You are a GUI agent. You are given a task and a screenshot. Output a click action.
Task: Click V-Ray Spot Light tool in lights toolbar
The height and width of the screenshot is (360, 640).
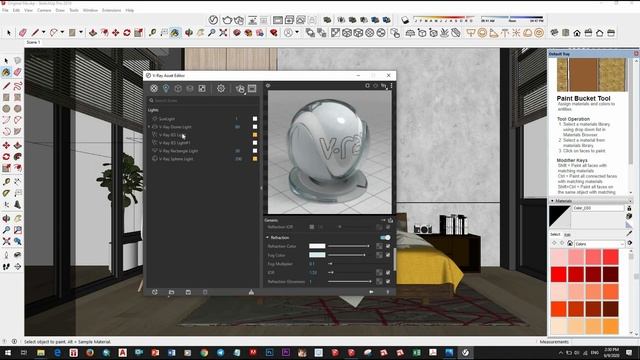click(493, 33)
